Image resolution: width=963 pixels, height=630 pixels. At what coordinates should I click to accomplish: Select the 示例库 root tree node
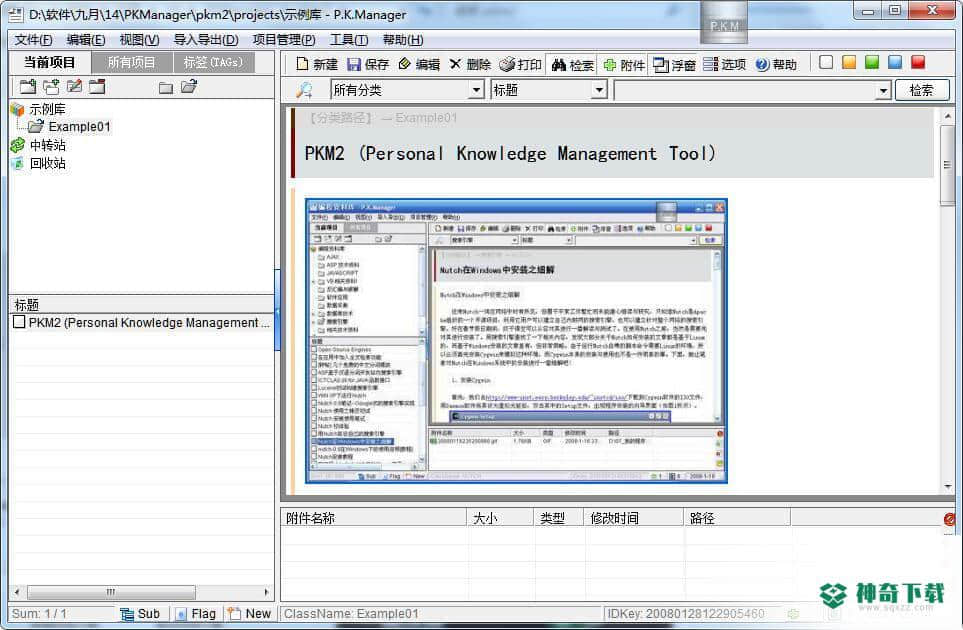pyautogui.click(x=47, y=109)
